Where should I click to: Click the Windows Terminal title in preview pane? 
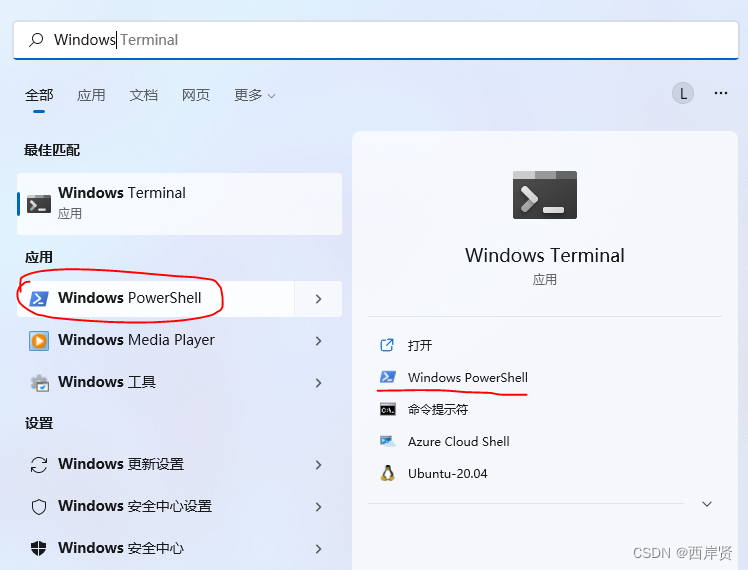click(545, 256)
